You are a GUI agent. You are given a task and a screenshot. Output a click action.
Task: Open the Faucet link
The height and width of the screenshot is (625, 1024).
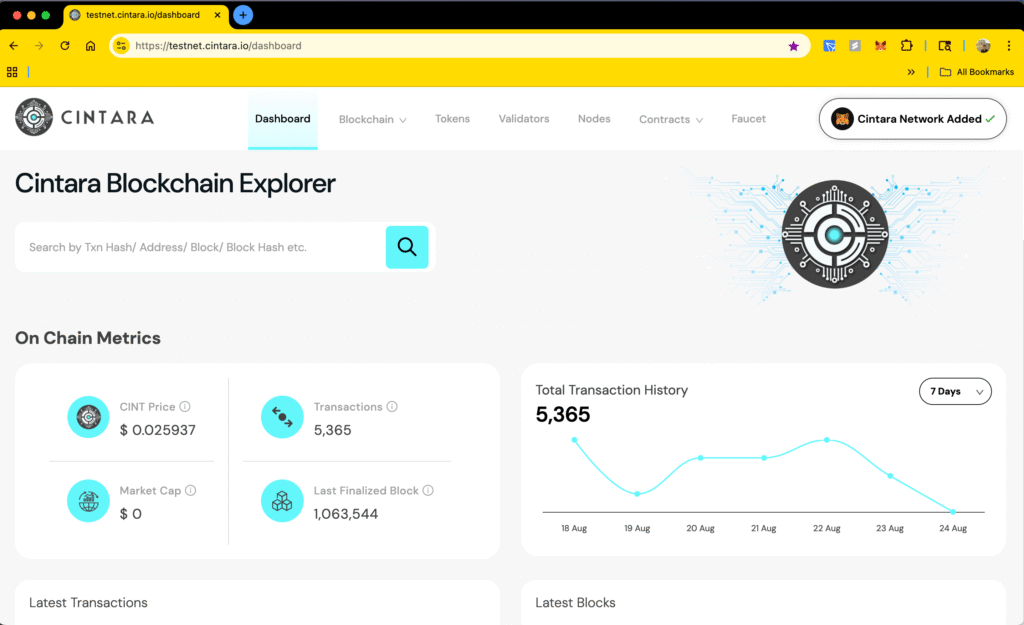748,119
